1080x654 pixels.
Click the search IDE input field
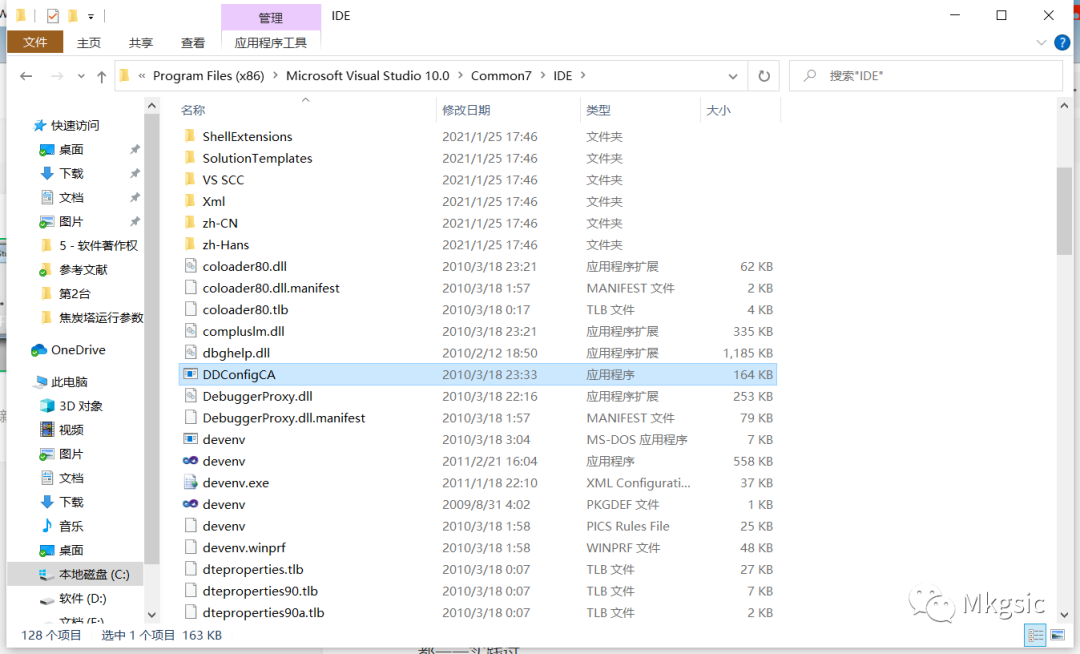tap(925, 76)
